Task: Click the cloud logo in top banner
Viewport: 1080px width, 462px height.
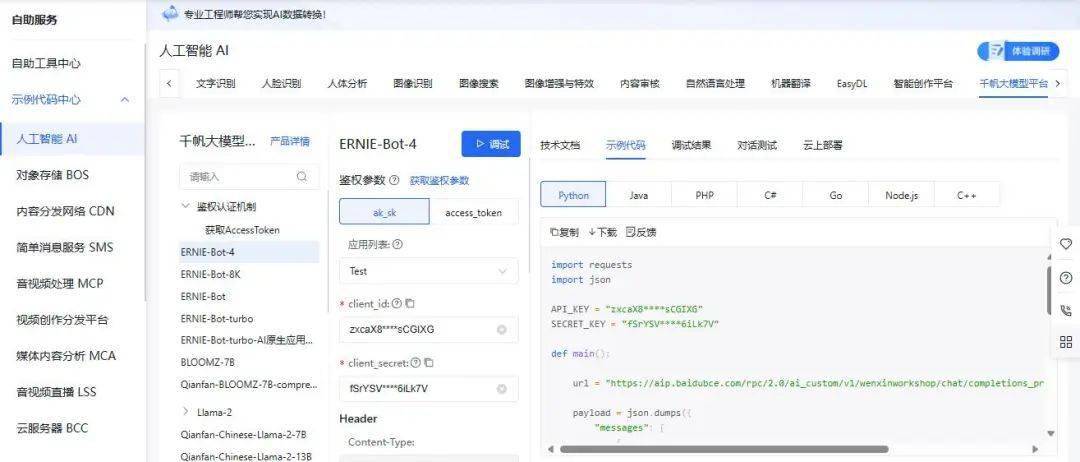Action: coord(171,13)
